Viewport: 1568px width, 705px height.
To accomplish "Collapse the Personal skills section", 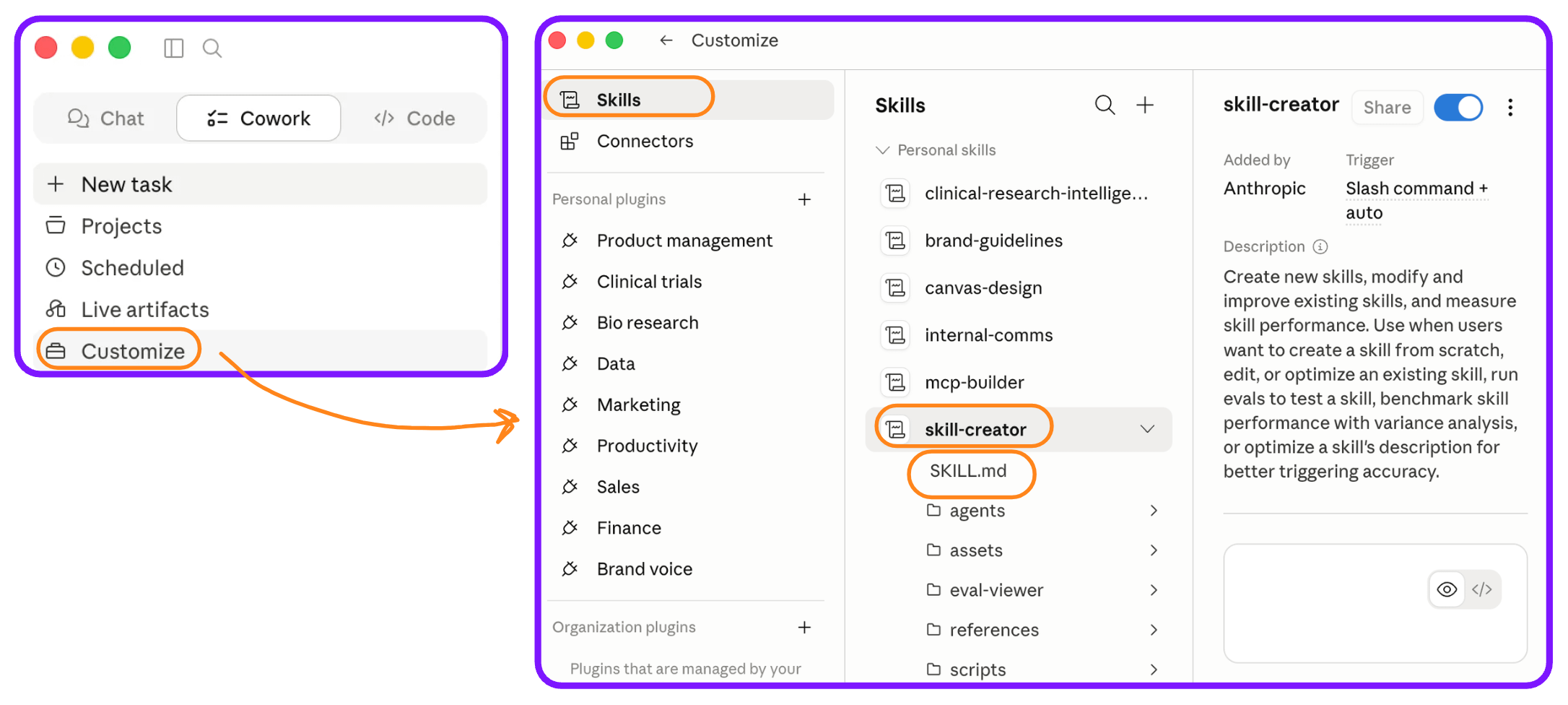I will pyautogui.click(x=882, y=150).
